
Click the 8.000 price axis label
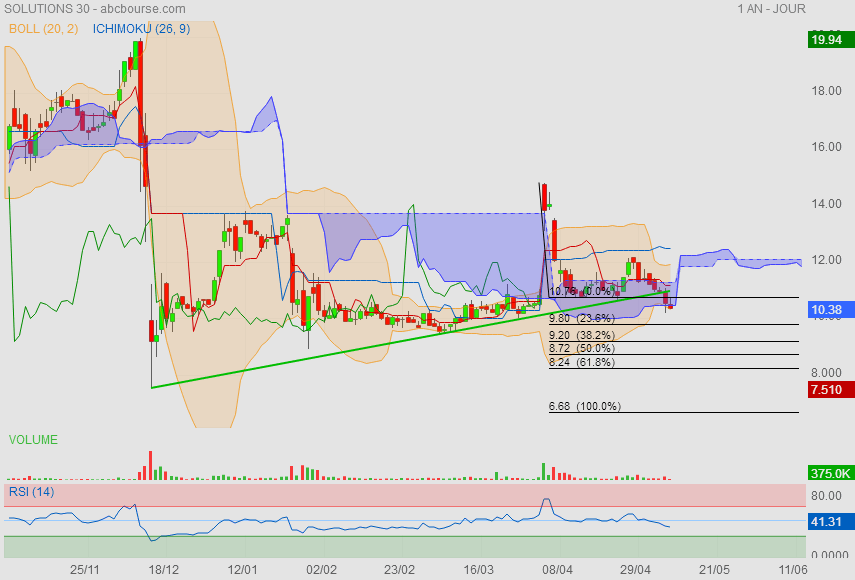click(826, 373)
